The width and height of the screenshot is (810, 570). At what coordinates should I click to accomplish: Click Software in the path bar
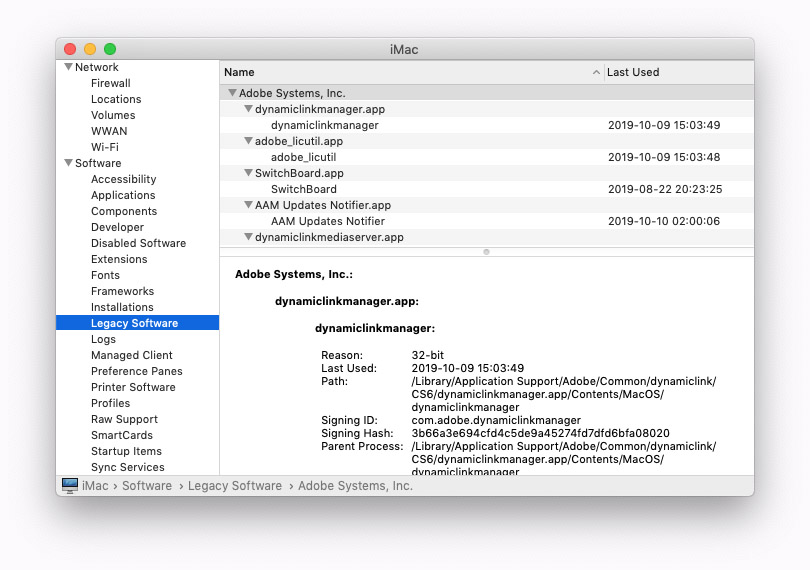(x=147, y=486)
